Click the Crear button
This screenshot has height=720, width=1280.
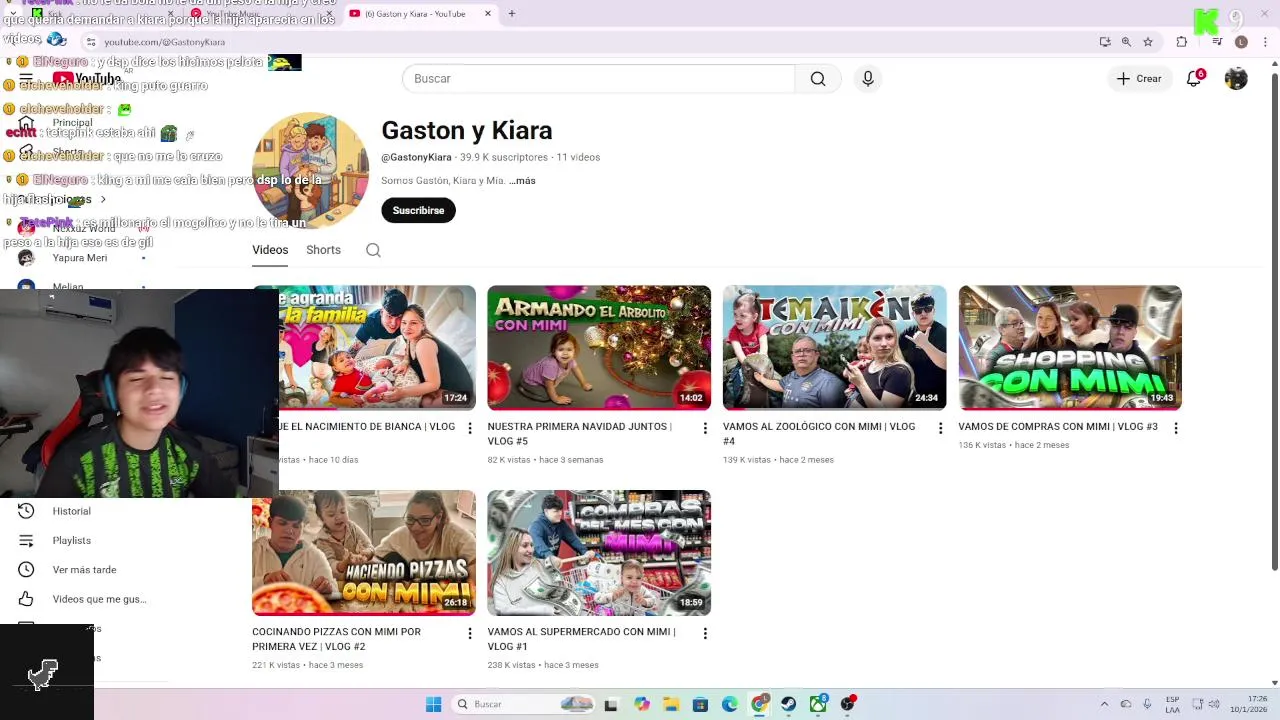[x=1139, y=79]
